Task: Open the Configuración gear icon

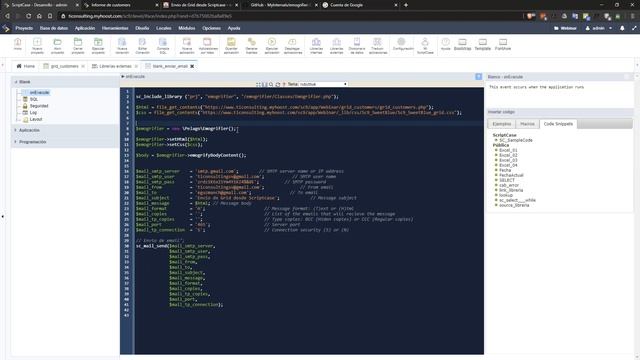Action: click(402, 44)
